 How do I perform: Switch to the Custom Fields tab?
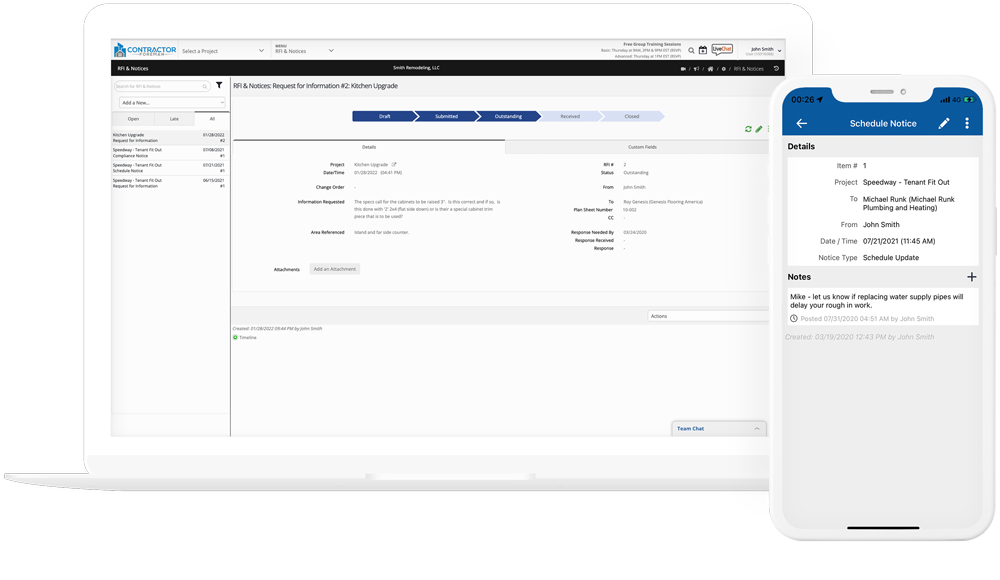point(642,147)
